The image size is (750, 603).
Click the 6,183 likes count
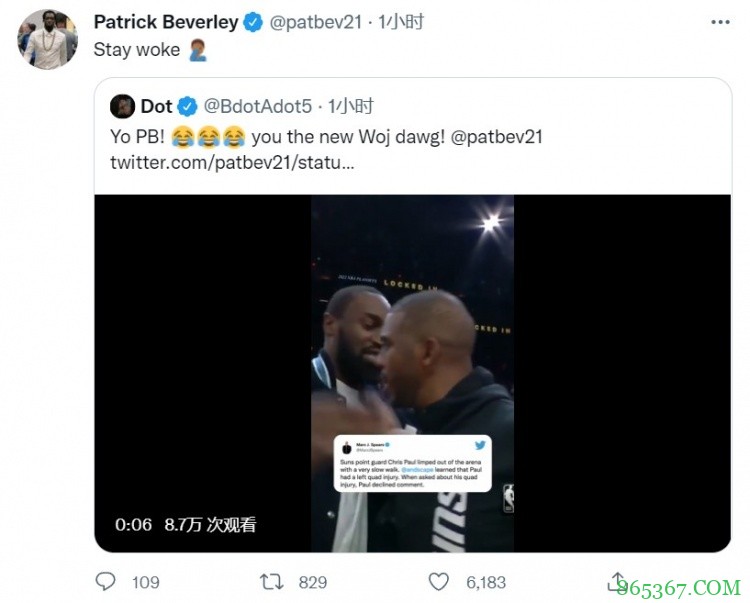487,581
